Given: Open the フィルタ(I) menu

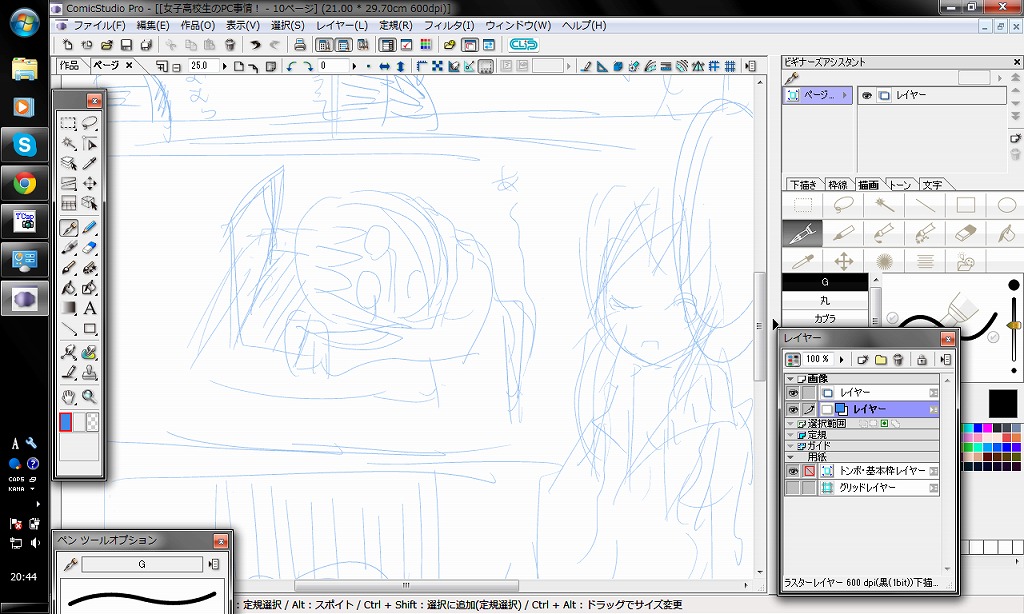Looking at the screenshot, I should click(x=449, y=25).
